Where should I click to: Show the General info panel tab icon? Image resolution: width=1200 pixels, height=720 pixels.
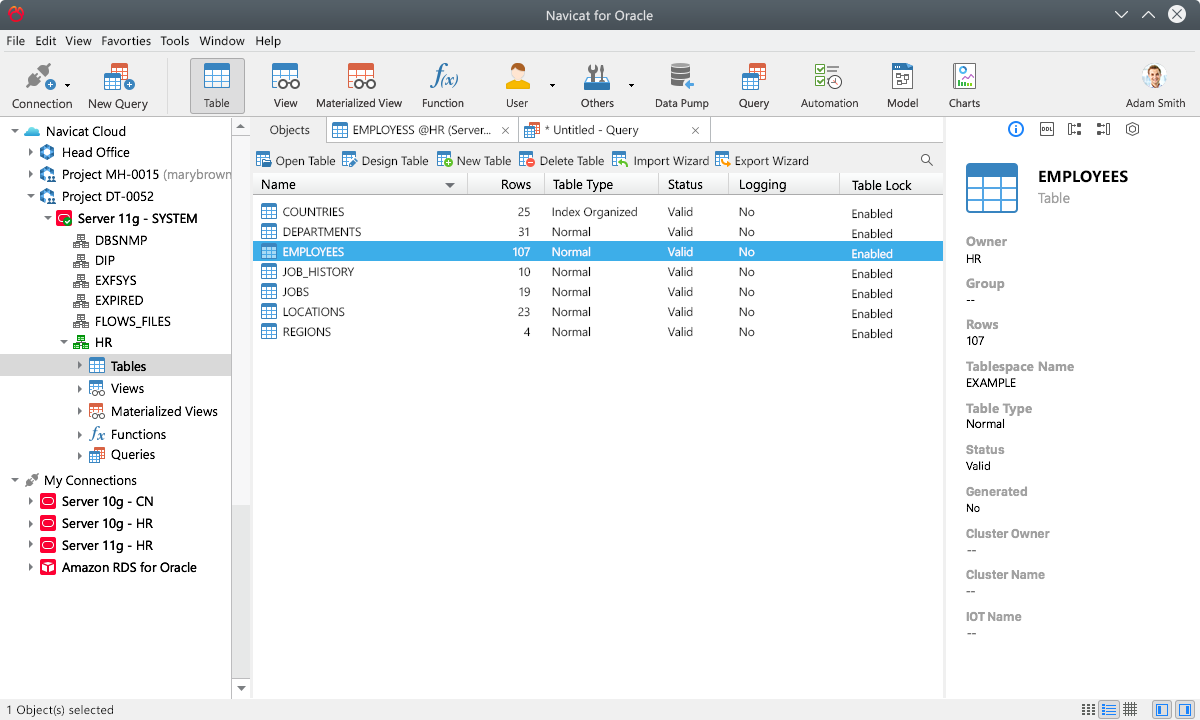[x=1016, y=129]
